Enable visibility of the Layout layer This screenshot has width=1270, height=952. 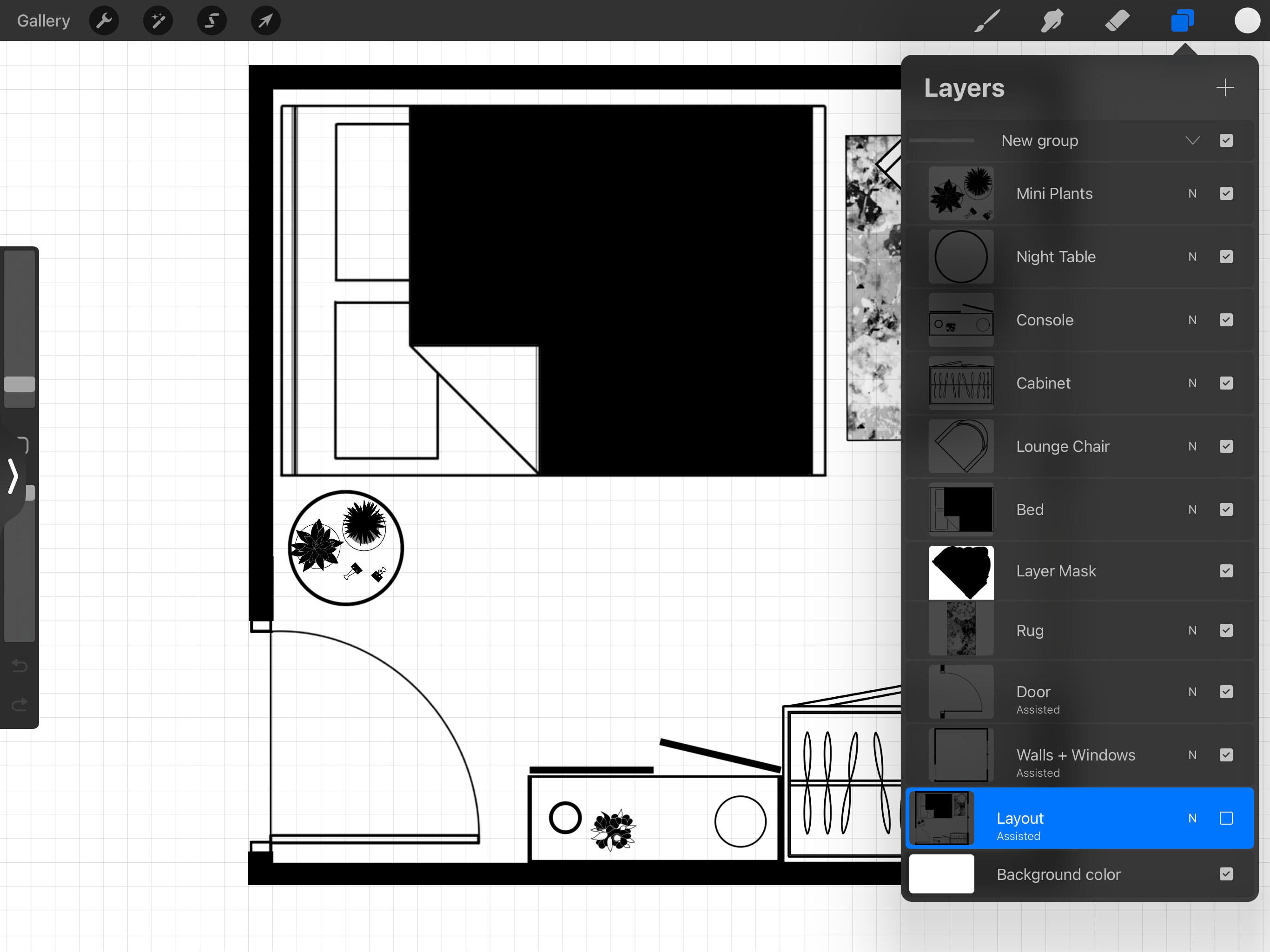point(1226,818)
